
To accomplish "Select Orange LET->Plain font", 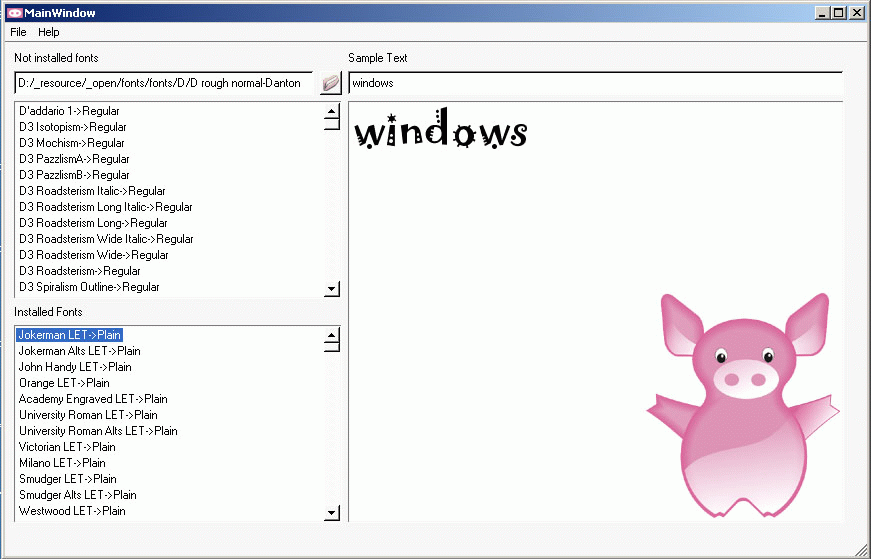I will pyautogui.click(x=64, y=383).
